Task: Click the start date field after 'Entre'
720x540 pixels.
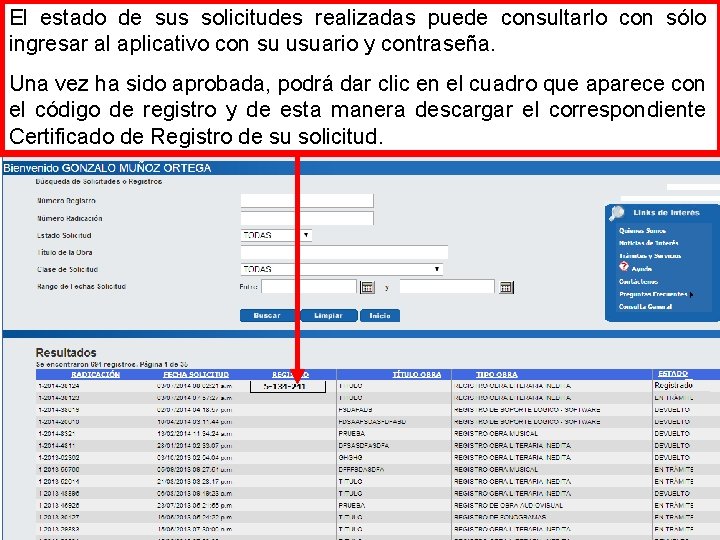Action: pos(309,287)
